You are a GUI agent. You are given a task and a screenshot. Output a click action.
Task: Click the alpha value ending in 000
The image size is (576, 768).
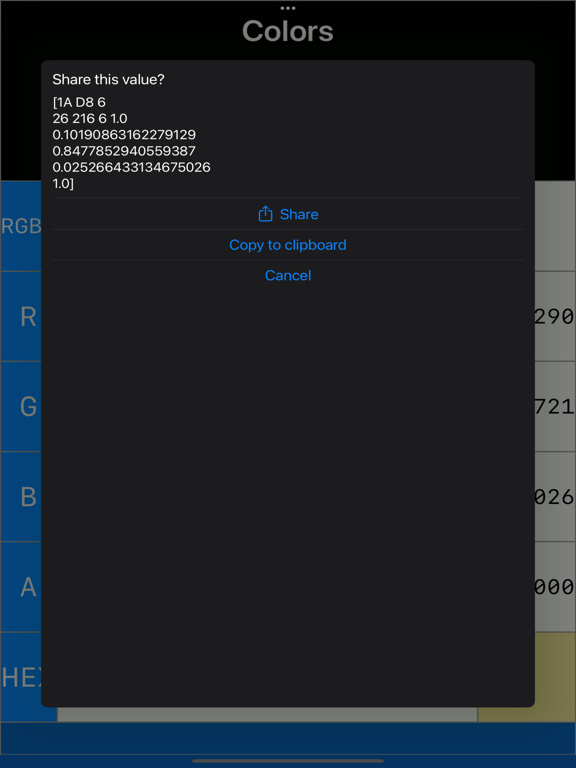point(555,587)
